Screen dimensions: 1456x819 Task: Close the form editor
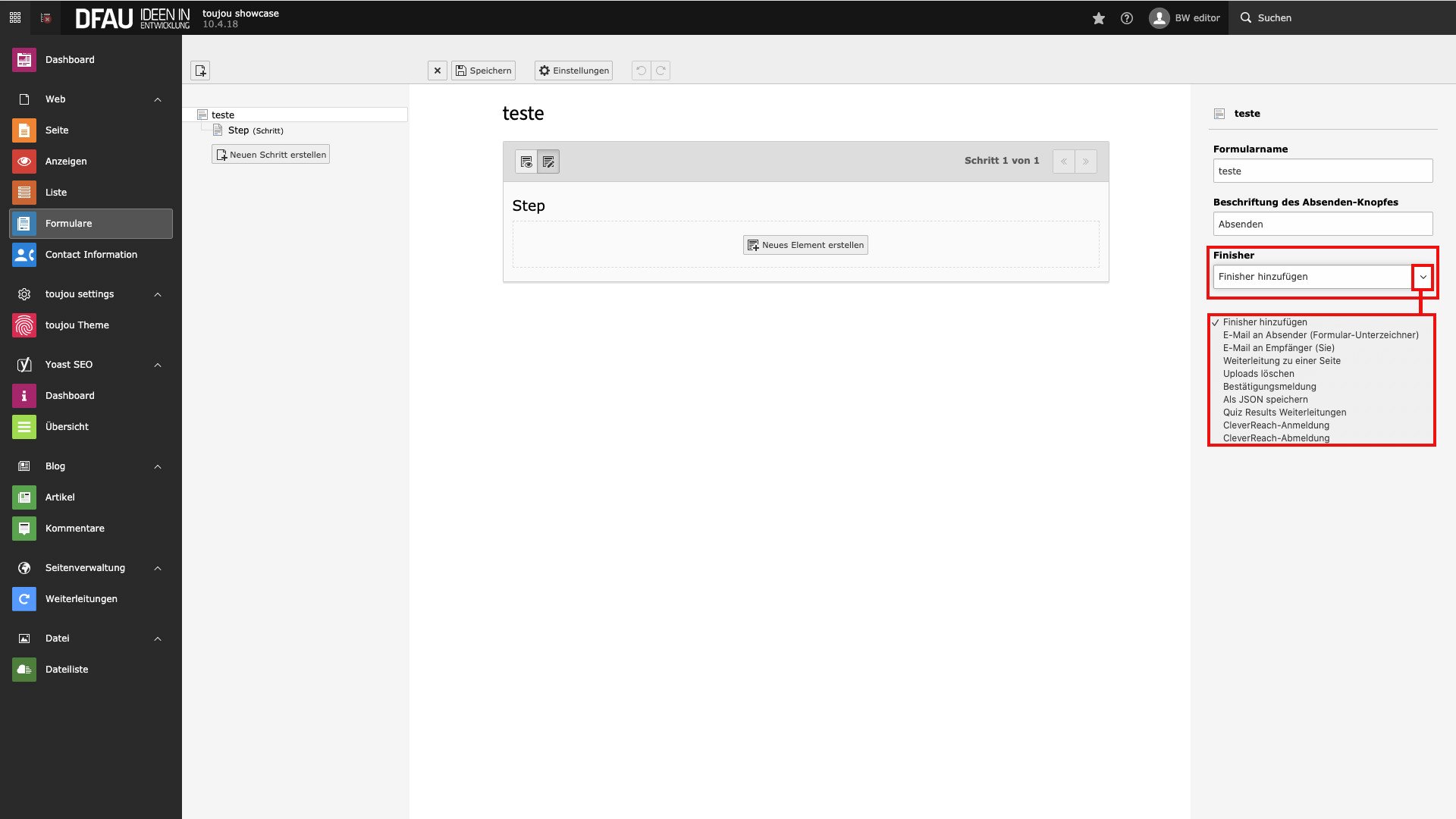(438, 71)
